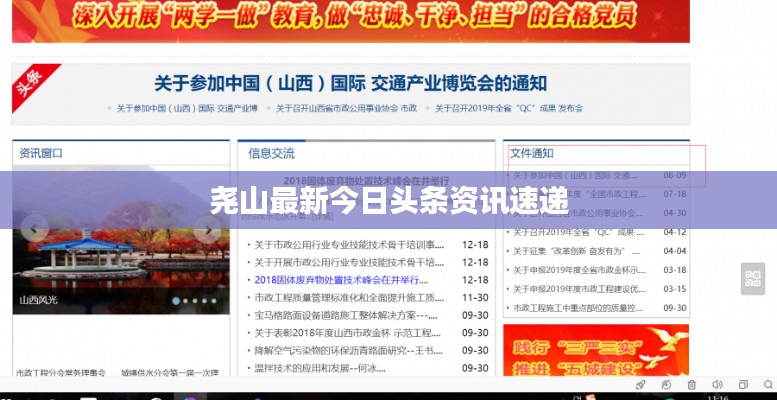Open 市政工程质量管理标准化和全面提升施工质 article

pyautogui.click(x=349, y=298)
